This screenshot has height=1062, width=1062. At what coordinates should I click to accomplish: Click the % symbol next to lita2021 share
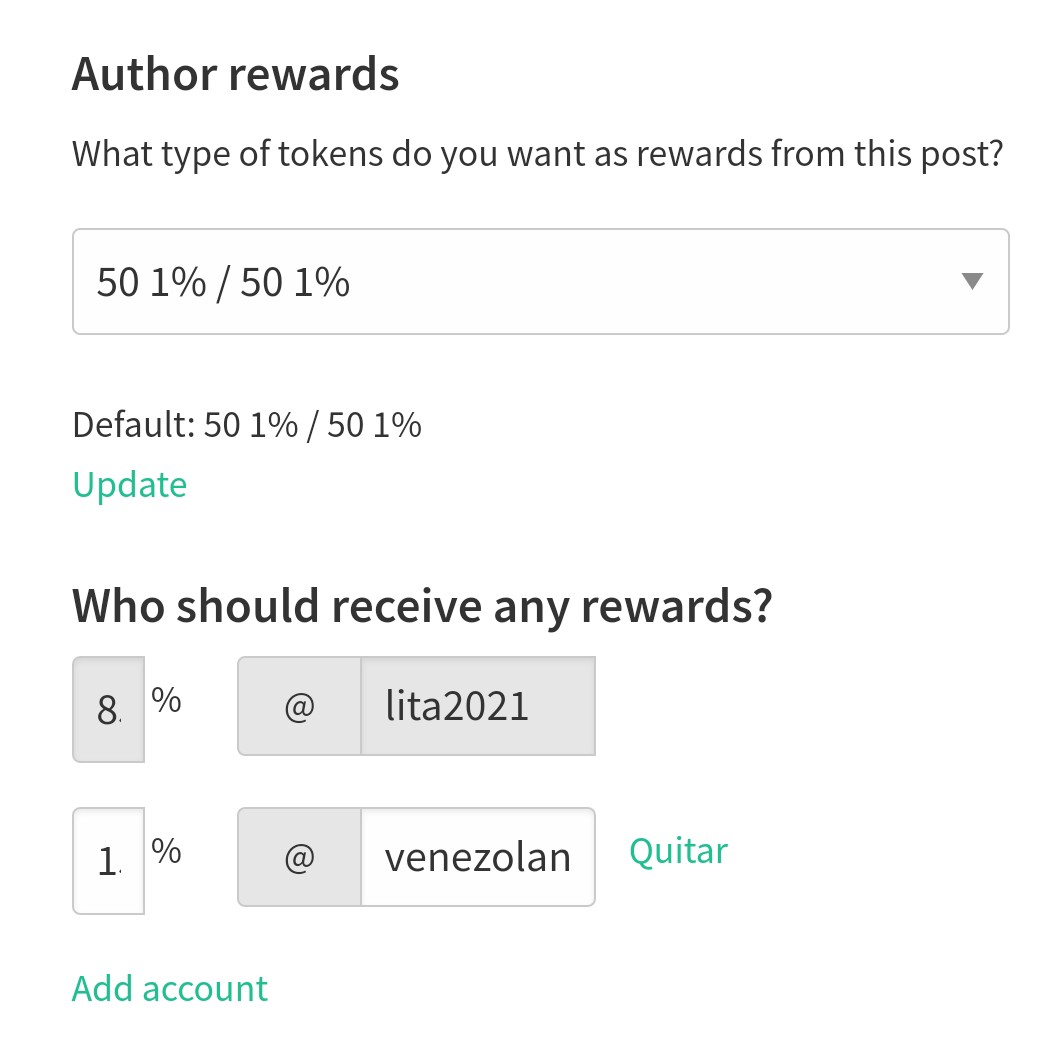(x=166, y=700)
